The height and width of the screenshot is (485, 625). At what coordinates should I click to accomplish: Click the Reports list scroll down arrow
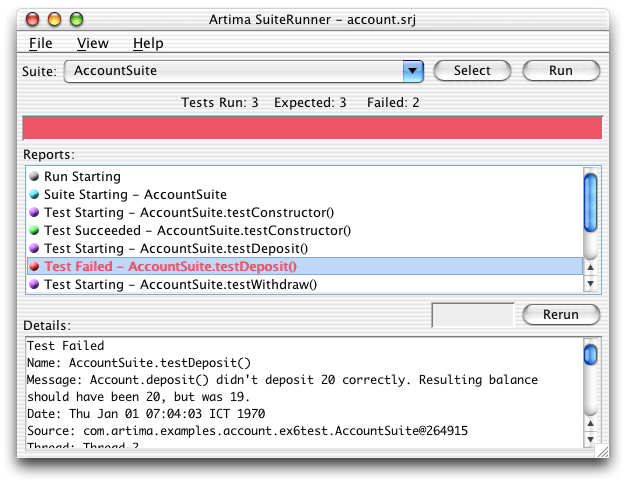point(590,283)
